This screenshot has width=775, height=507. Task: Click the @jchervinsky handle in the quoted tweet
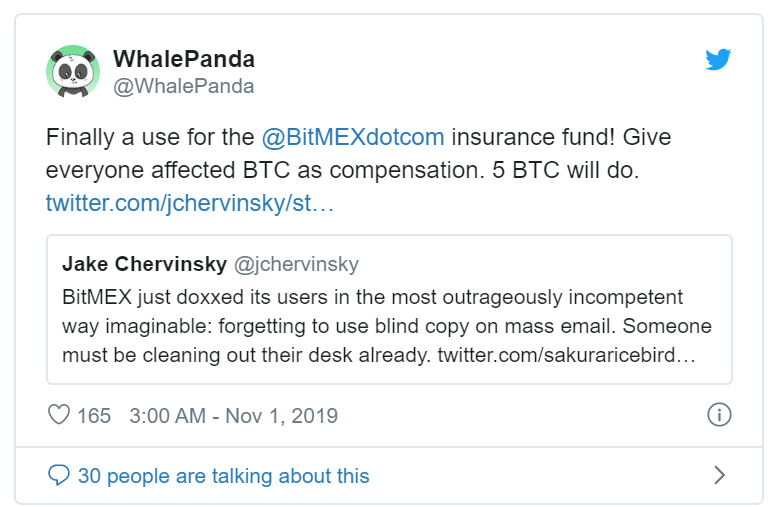click(x=296, y=264)
